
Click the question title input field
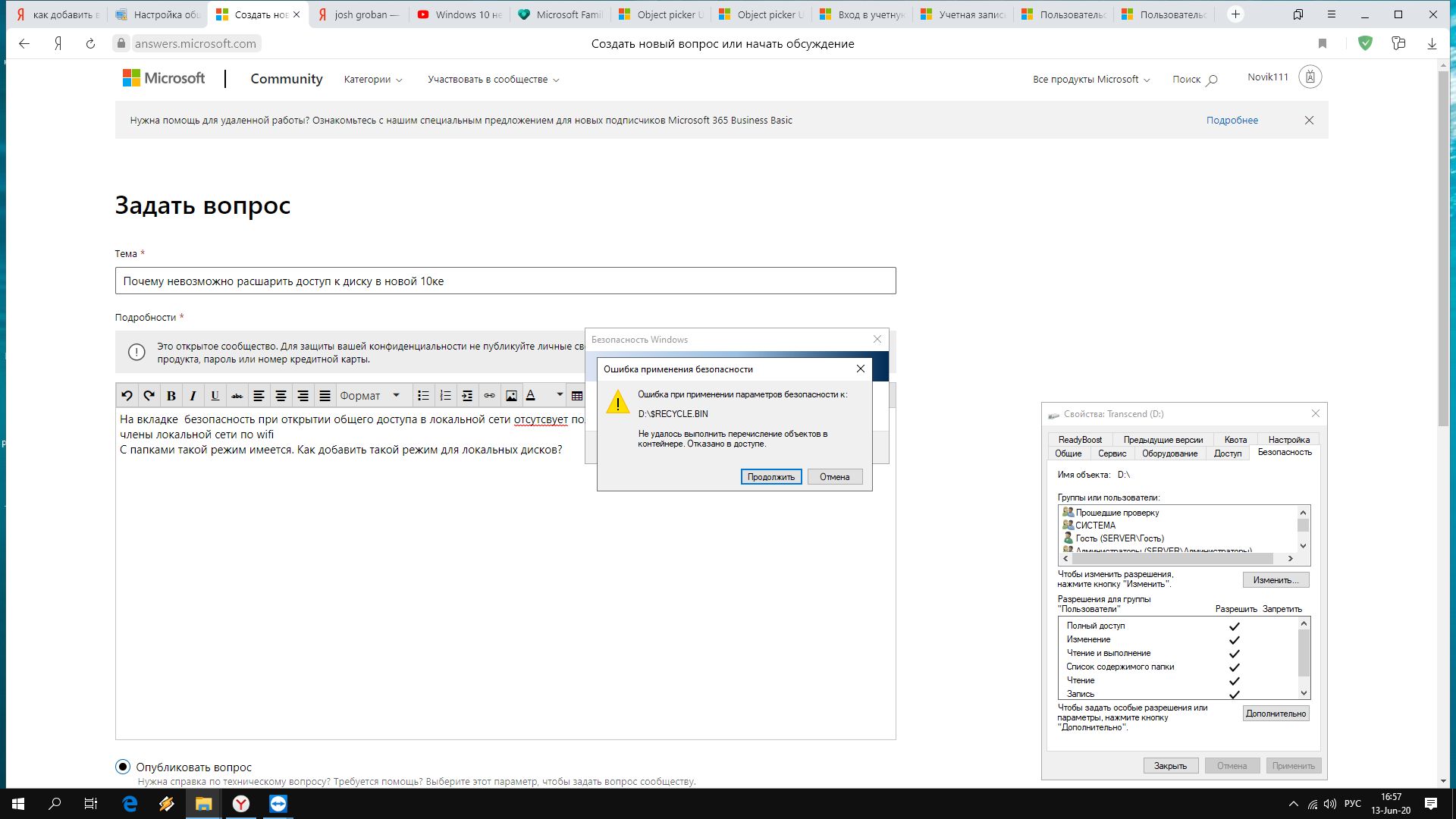click(x=505, y=280)
